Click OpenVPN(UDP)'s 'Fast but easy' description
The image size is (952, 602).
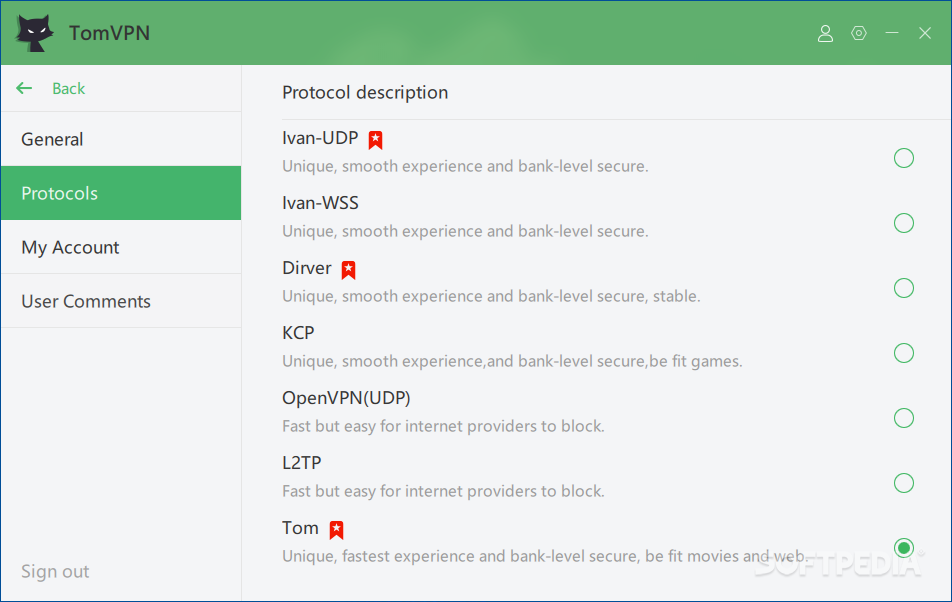click(443, 427)
